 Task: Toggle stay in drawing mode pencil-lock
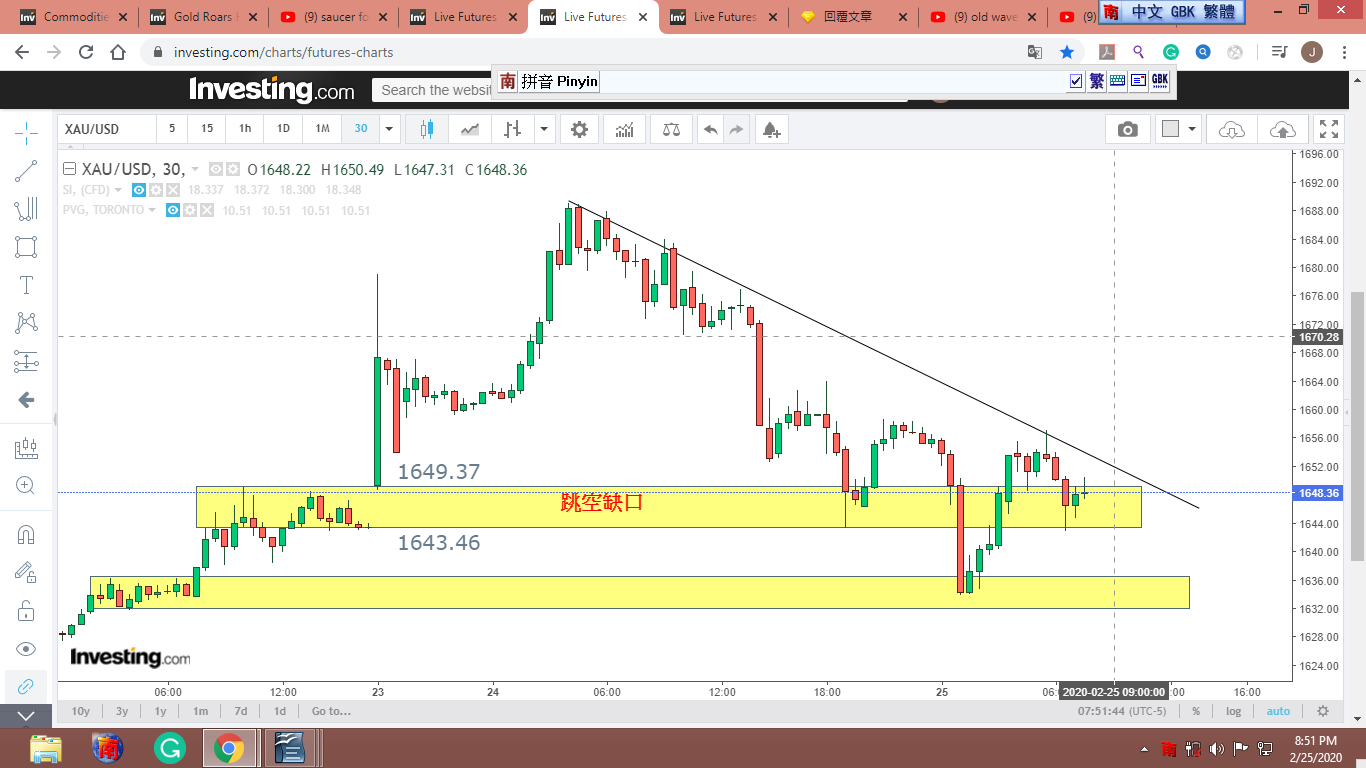coord(26,572)
